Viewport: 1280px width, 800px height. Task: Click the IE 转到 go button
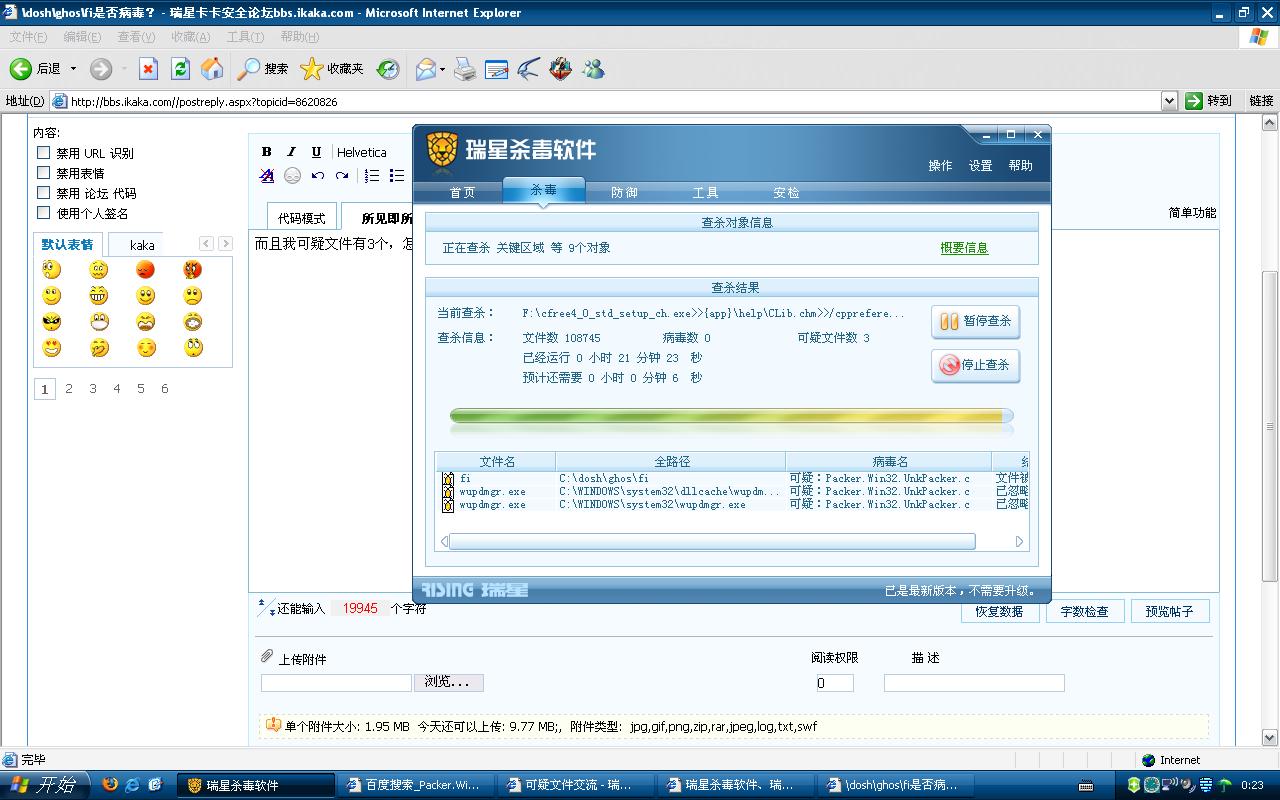click(x=1209, y=101)
